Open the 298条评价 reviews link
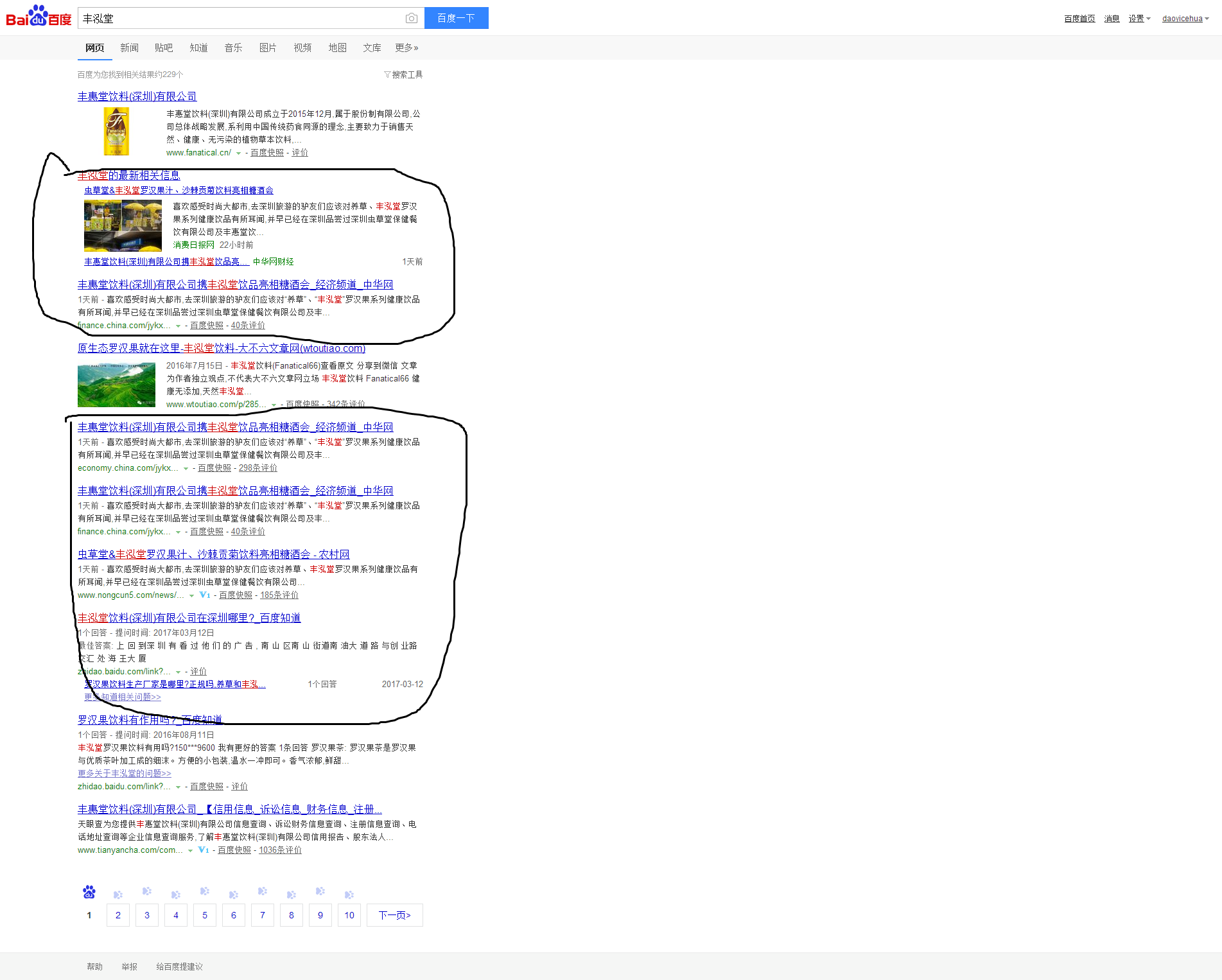1222x980 pixels. 258,468
